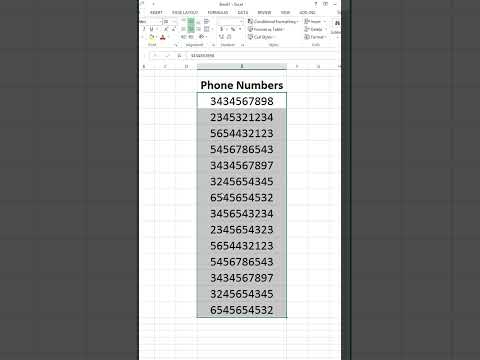Viewport: 480px width, 360px height.
Task: Increase the font size
Action: tap(166, 29)
